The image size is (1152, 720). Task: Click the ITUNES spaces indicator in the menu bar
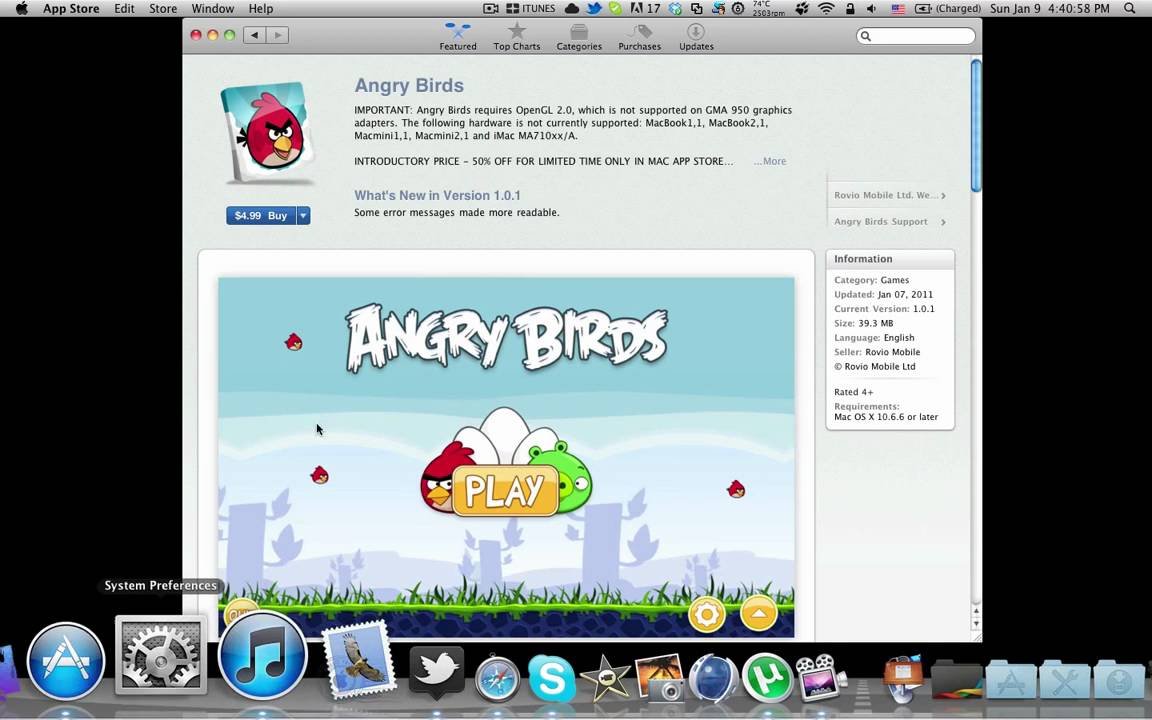[530, 9]
